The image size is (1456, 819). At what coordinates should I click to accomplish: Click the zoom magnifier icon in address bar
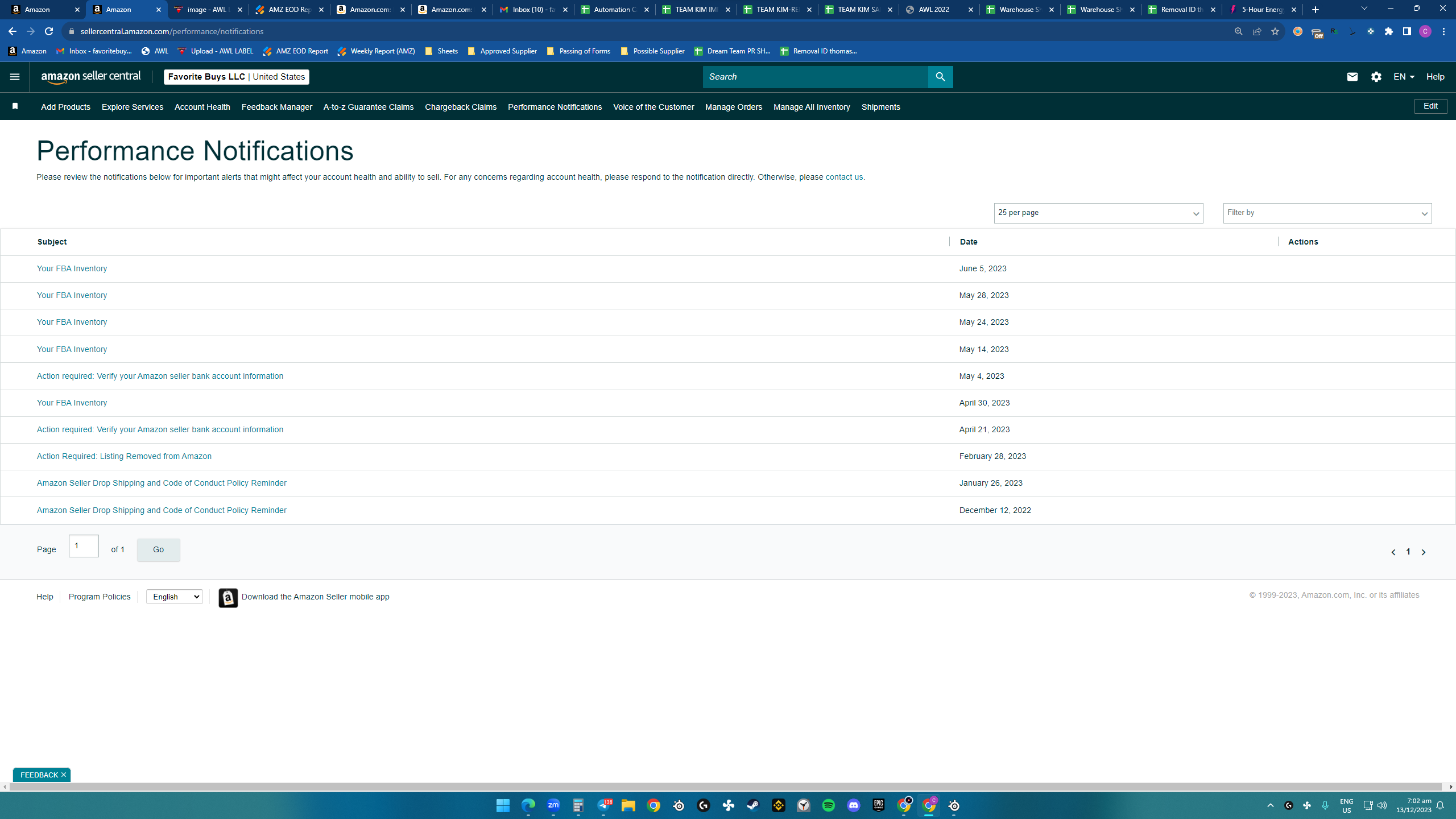point(1238,31)
